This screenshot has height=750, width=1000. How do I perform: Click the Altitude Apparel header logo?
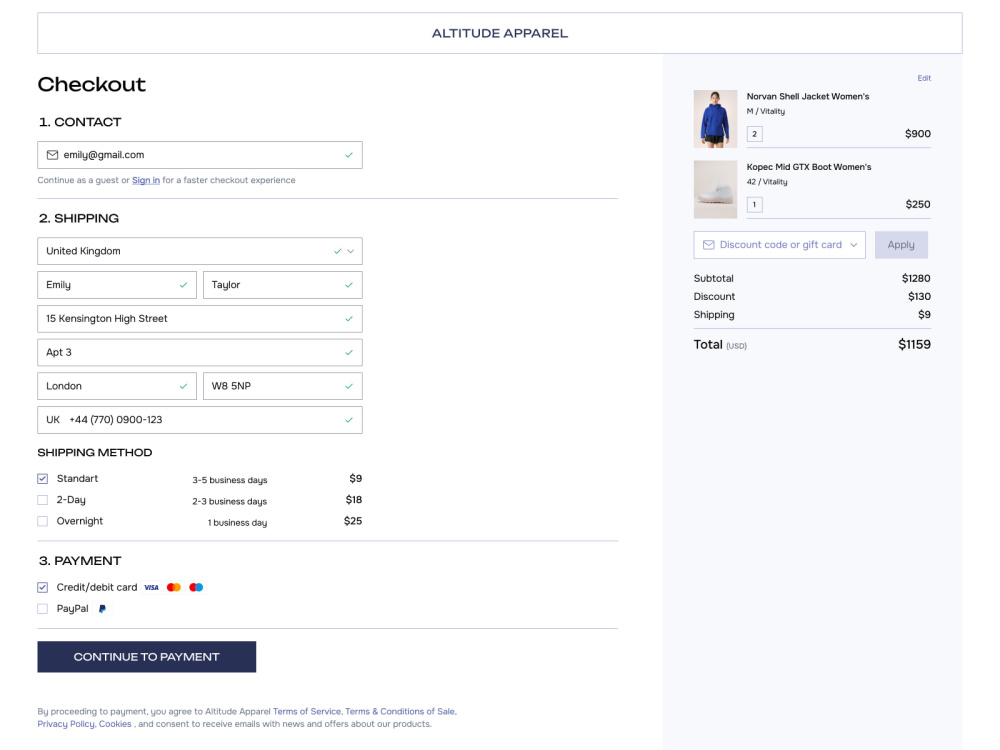(x=500, y=34)
